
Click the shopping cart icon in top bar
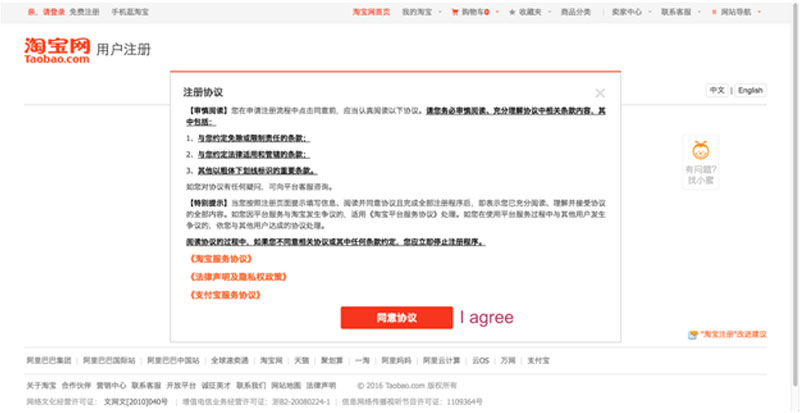click(455, 12)
